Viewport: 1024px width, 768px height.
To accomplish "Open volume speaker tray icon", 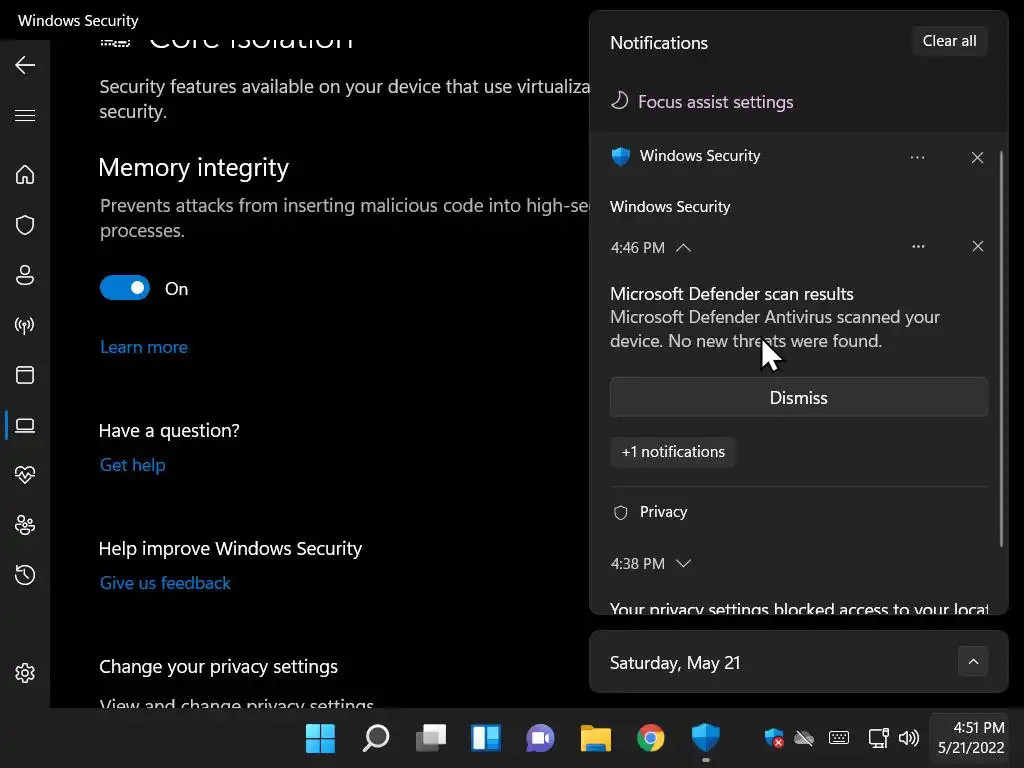I will (908, 738).
